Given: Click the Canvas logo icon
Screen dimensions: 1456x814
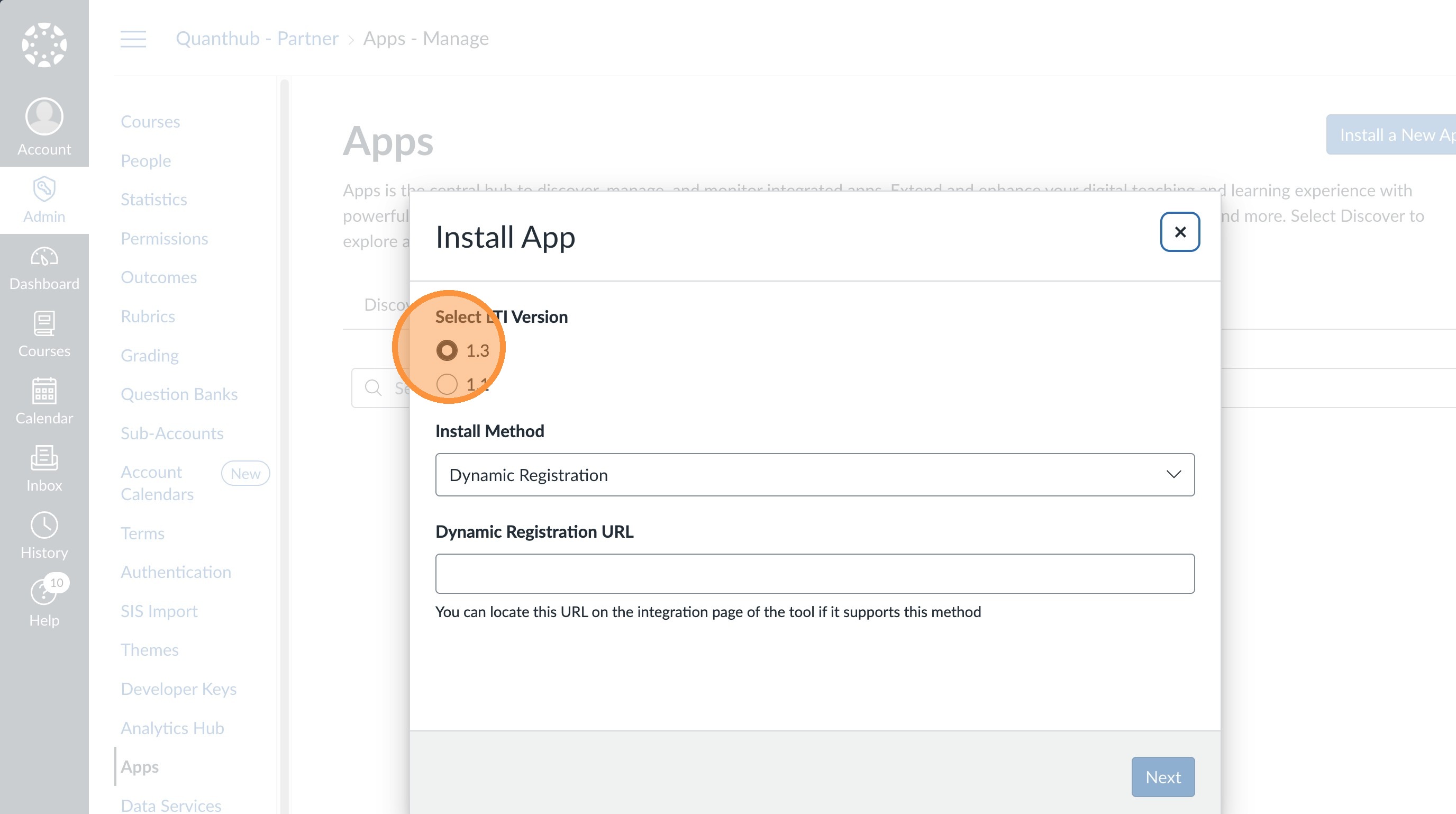Looking at the screenshot, I should click(x=44, y=44).
